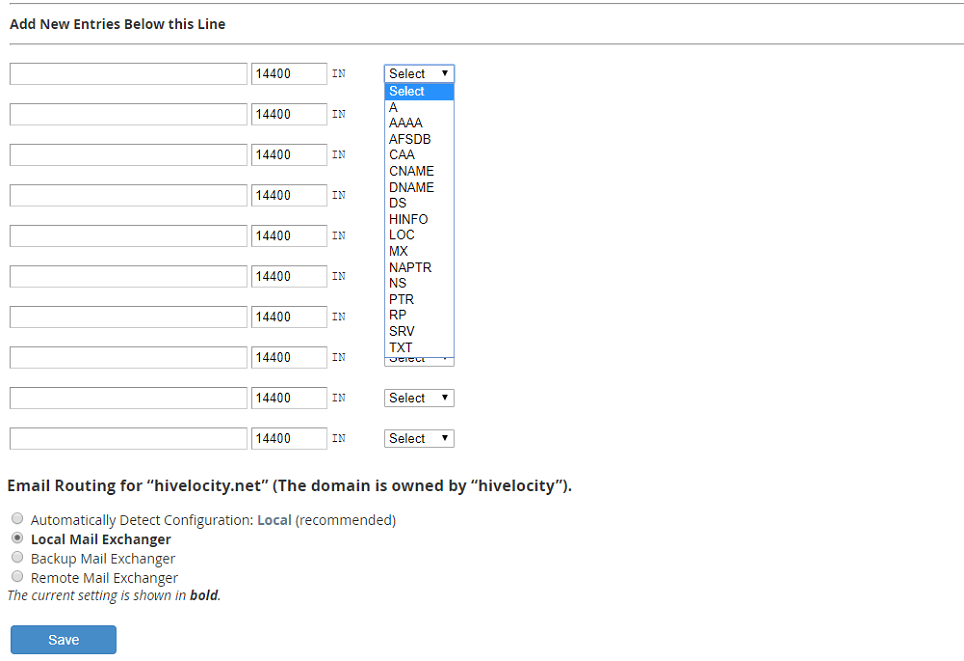Click the name input field in third row
The width and height of the screenshot is (964, 661).
point(128,155)
